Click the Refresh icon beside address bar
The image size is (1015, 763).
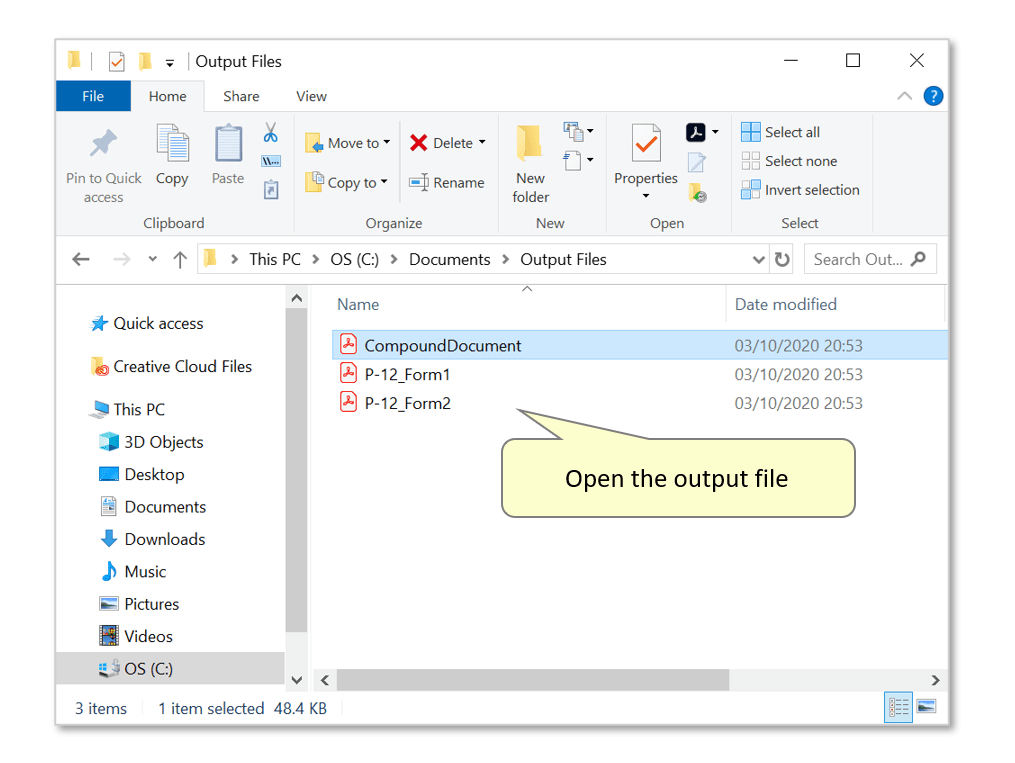point(782,260)
